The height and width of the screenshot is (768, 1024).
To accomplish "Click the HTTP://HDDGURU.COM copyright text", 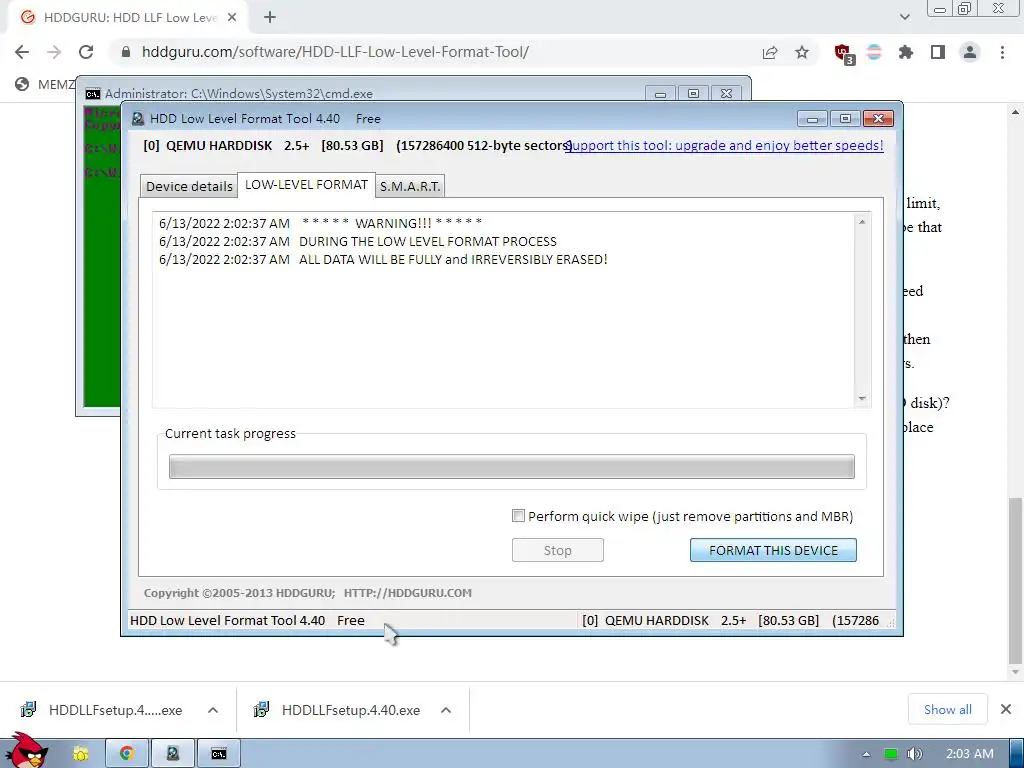I will point(408,593).
